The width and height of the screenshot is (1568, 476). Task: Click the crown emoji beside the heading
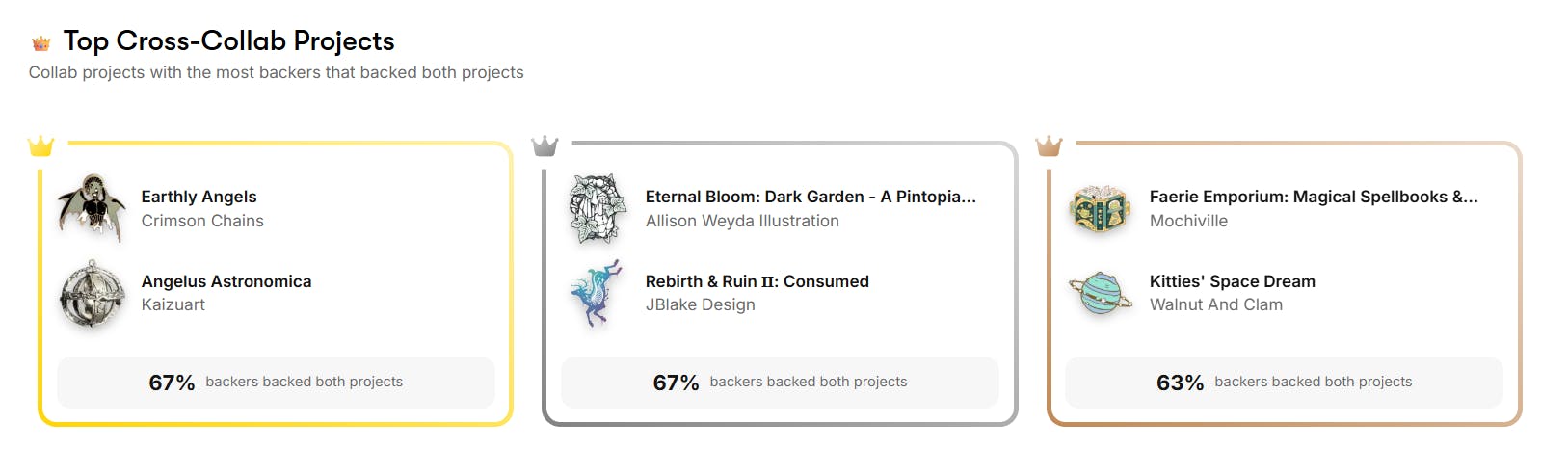point(40,43)
